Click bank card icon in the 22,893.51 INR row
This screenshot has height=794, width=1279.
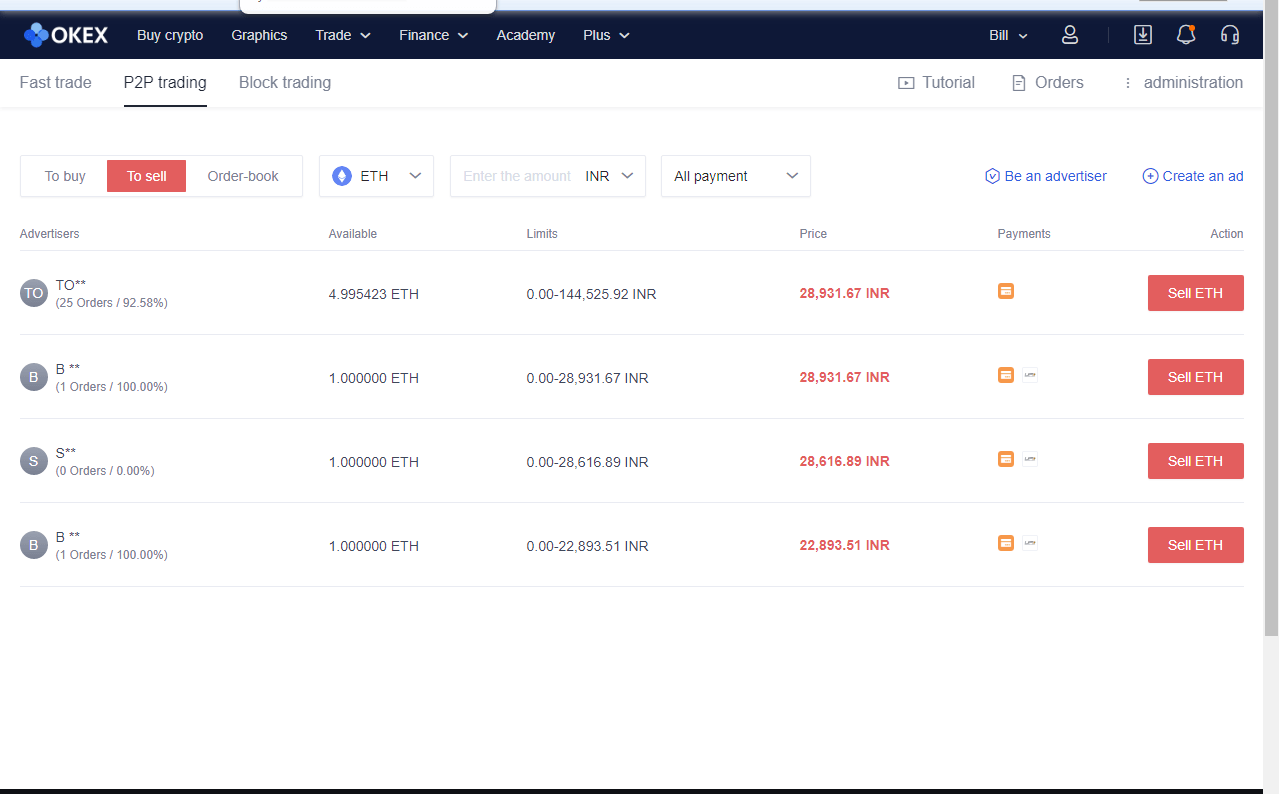click(1006, 543)
